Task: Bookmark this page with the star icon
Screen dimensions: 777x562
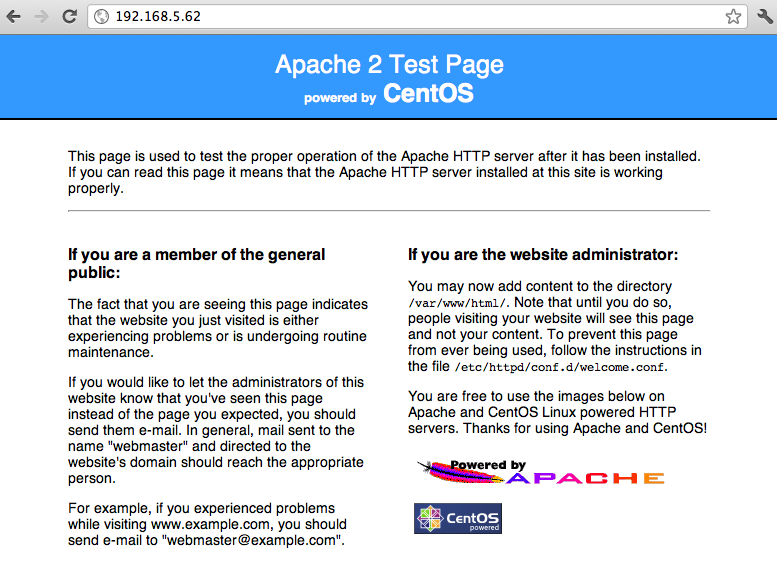Action: [x=733, y=16]
